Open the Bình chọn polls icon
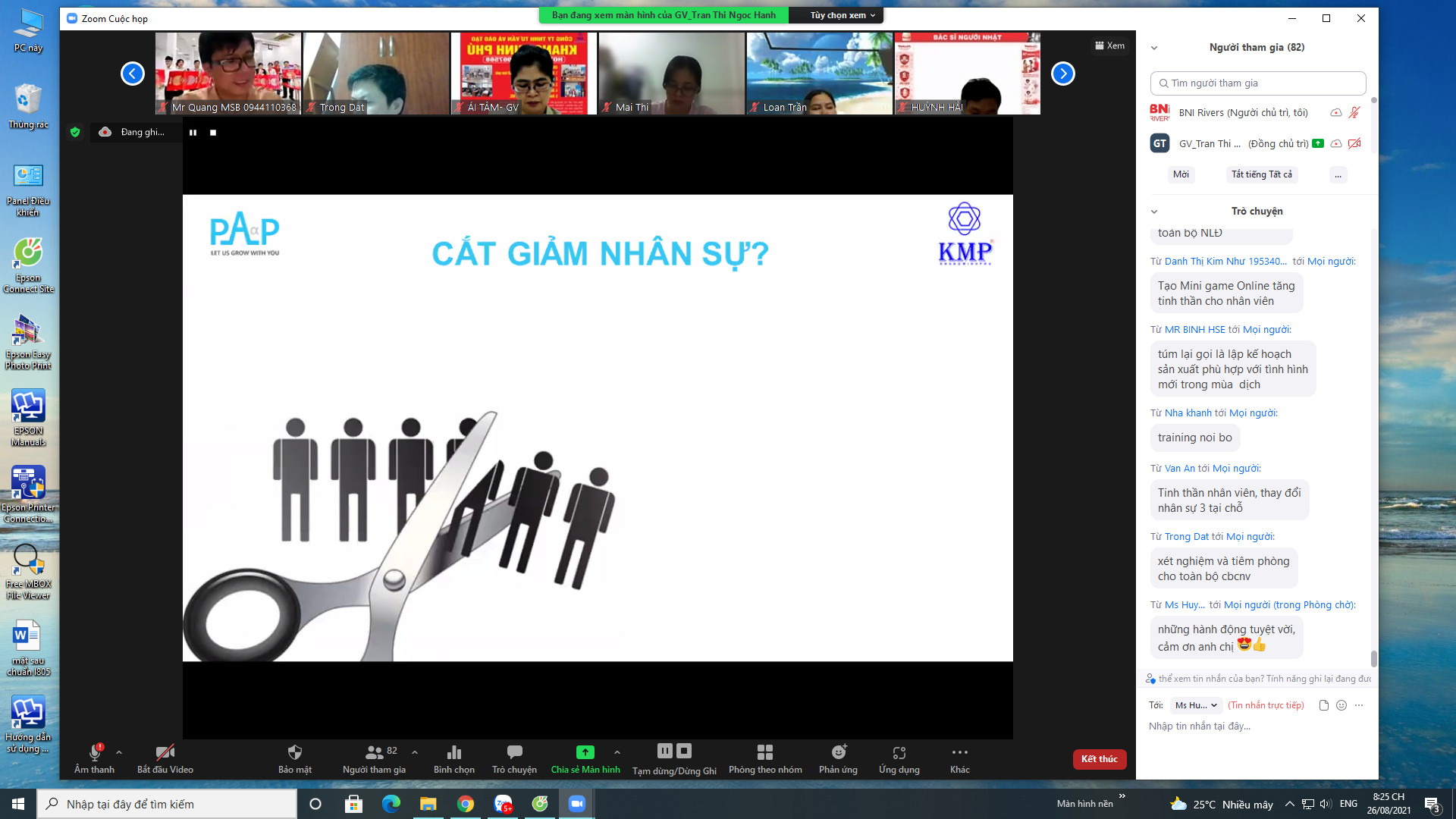 [453, 752]
